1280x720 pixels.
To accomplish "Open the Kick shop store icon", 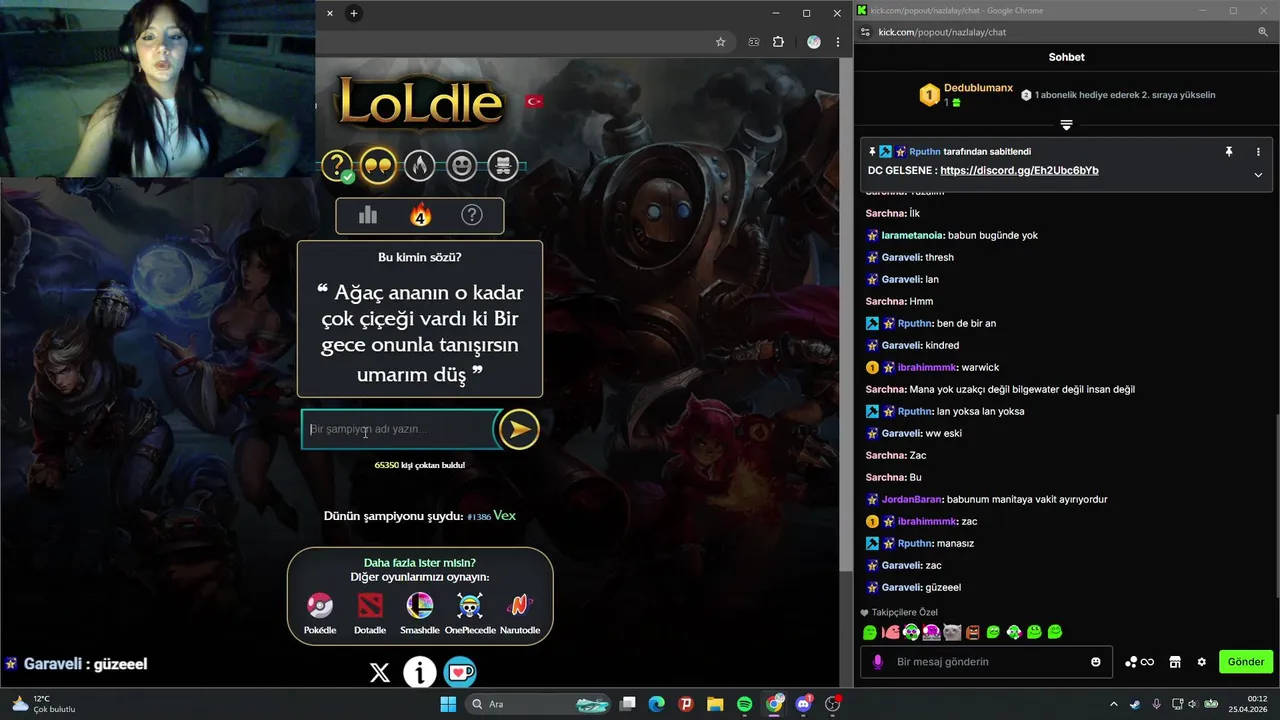I will coord(1175,662).
